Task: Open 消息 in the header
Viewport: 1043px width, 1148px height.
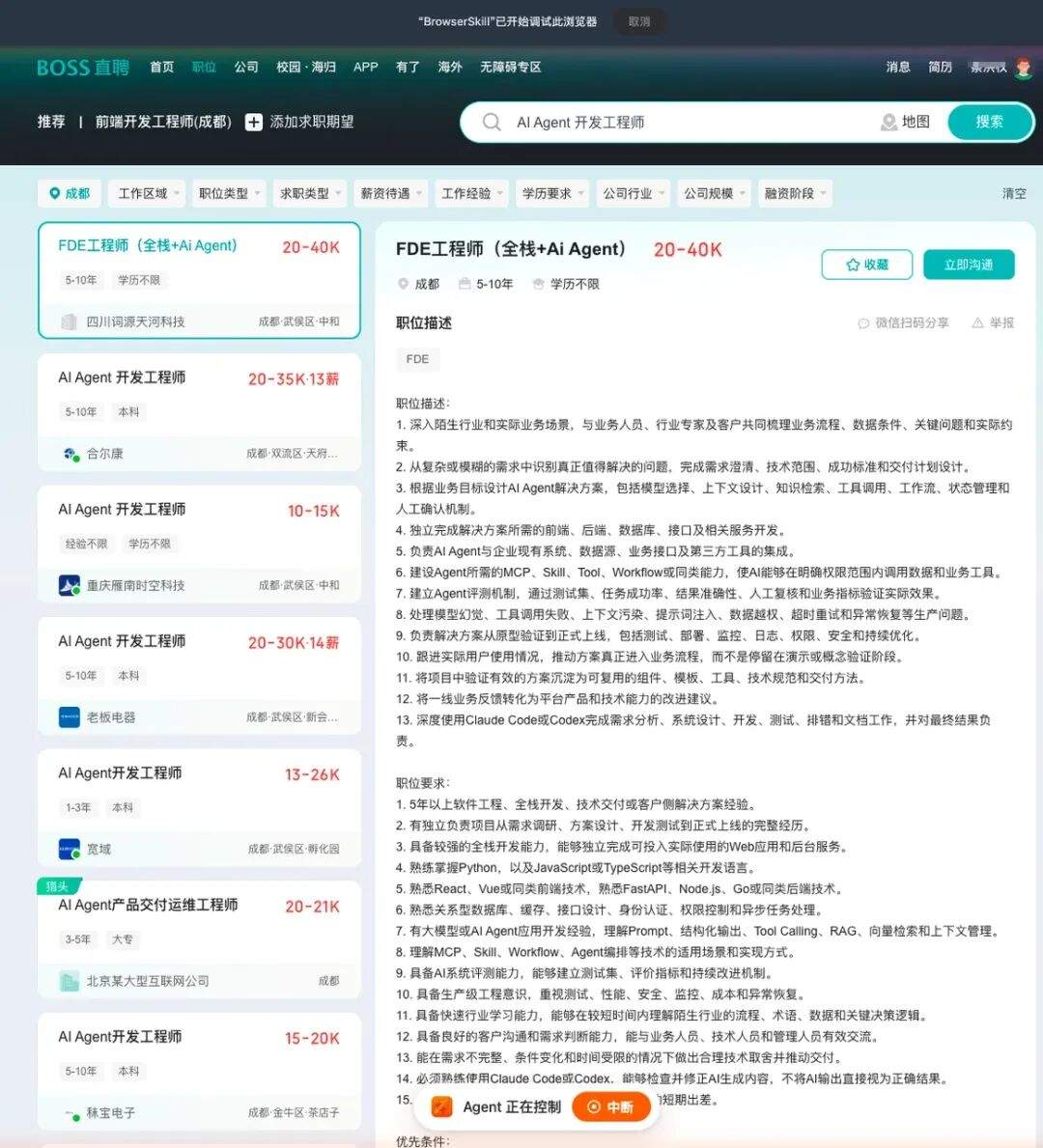Action: pyautogui.click(x=898, y=68)
